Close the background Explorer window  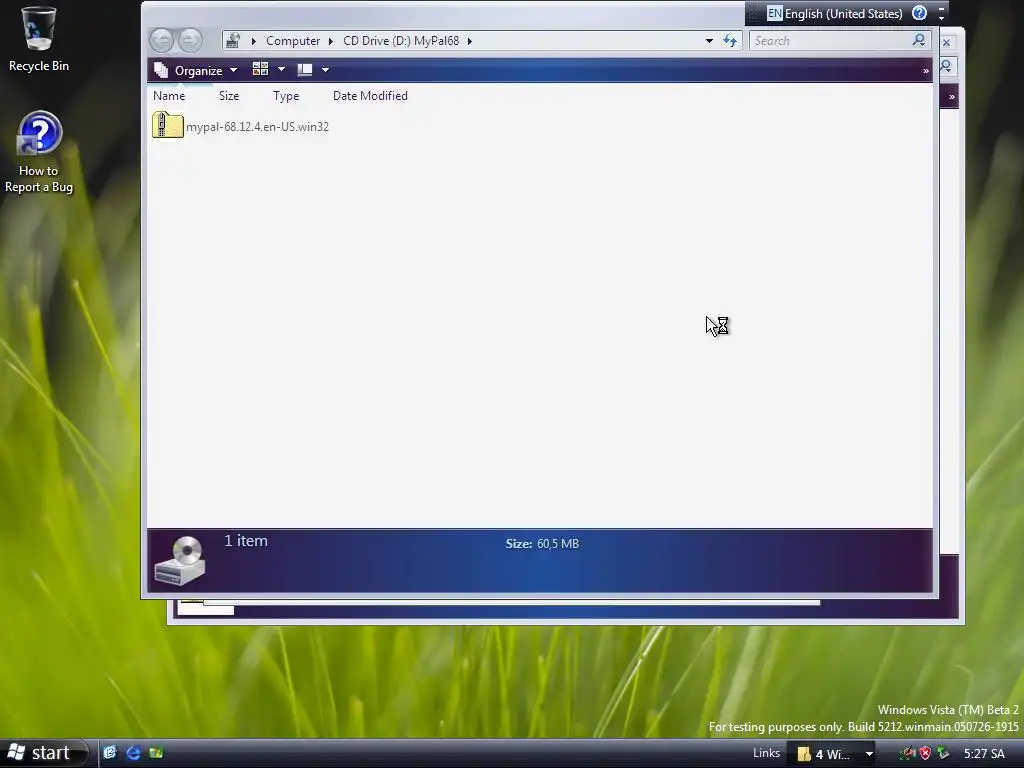[x=946, y=42]
